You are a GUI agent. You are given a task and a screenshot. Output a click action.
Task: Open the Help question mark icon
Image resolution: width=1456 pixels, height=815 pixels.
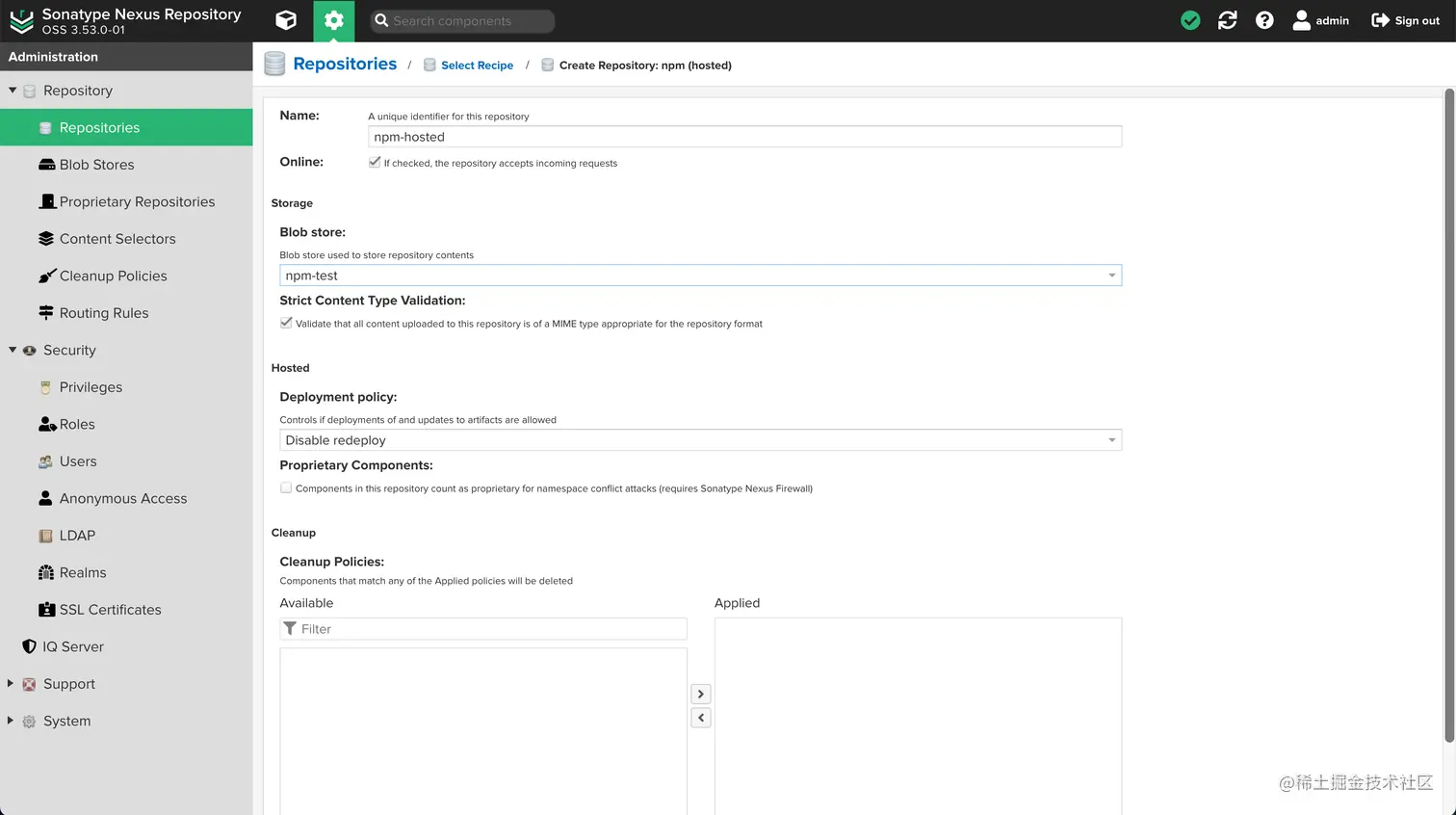[1264, 20]
